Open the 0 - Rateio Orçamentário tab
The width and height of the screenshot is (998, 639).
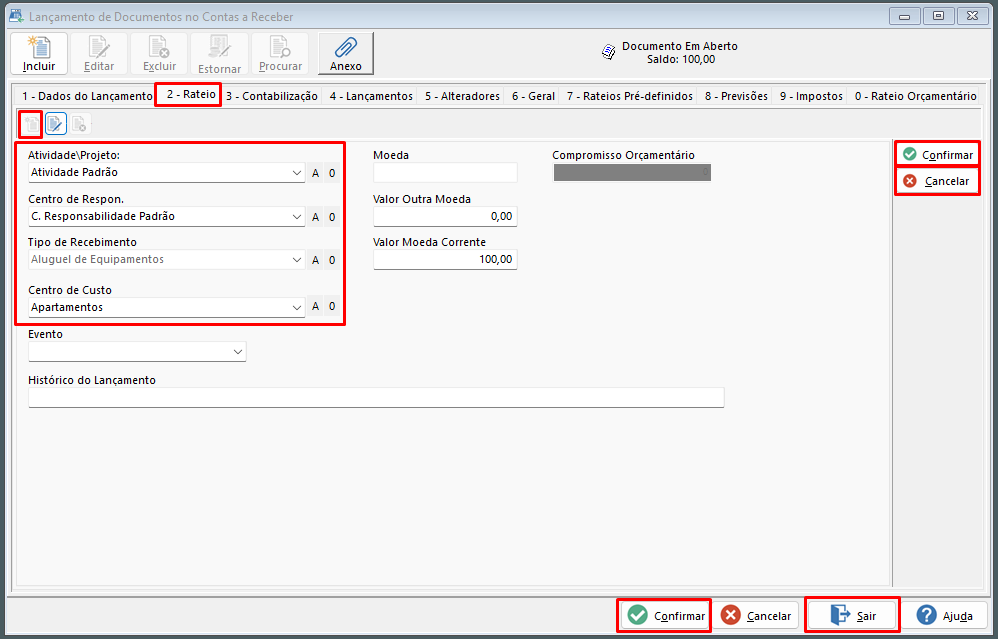(x=915, y=96)
